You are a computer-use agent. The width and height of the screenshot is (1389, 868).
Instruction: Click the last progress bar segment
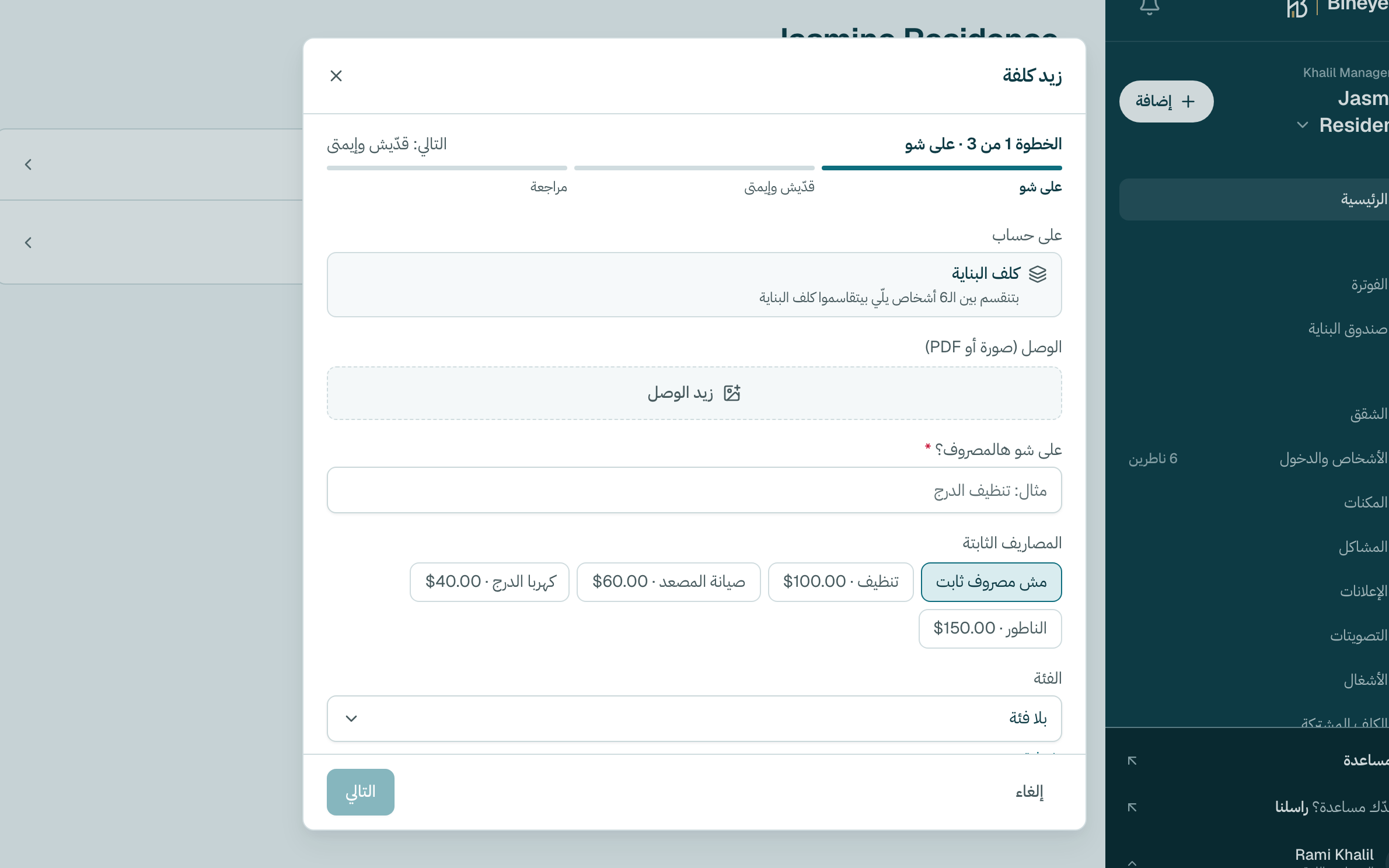(x=447, y=168)
